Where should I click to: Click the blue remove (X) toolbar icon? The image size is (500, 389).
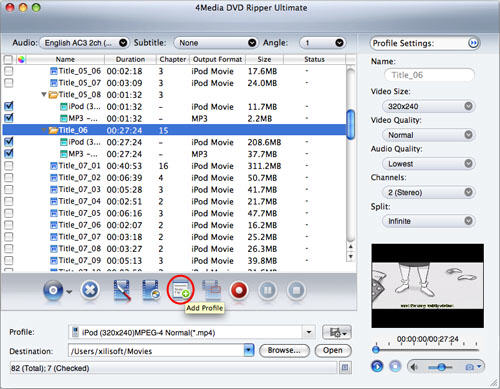tap(90, 290)
